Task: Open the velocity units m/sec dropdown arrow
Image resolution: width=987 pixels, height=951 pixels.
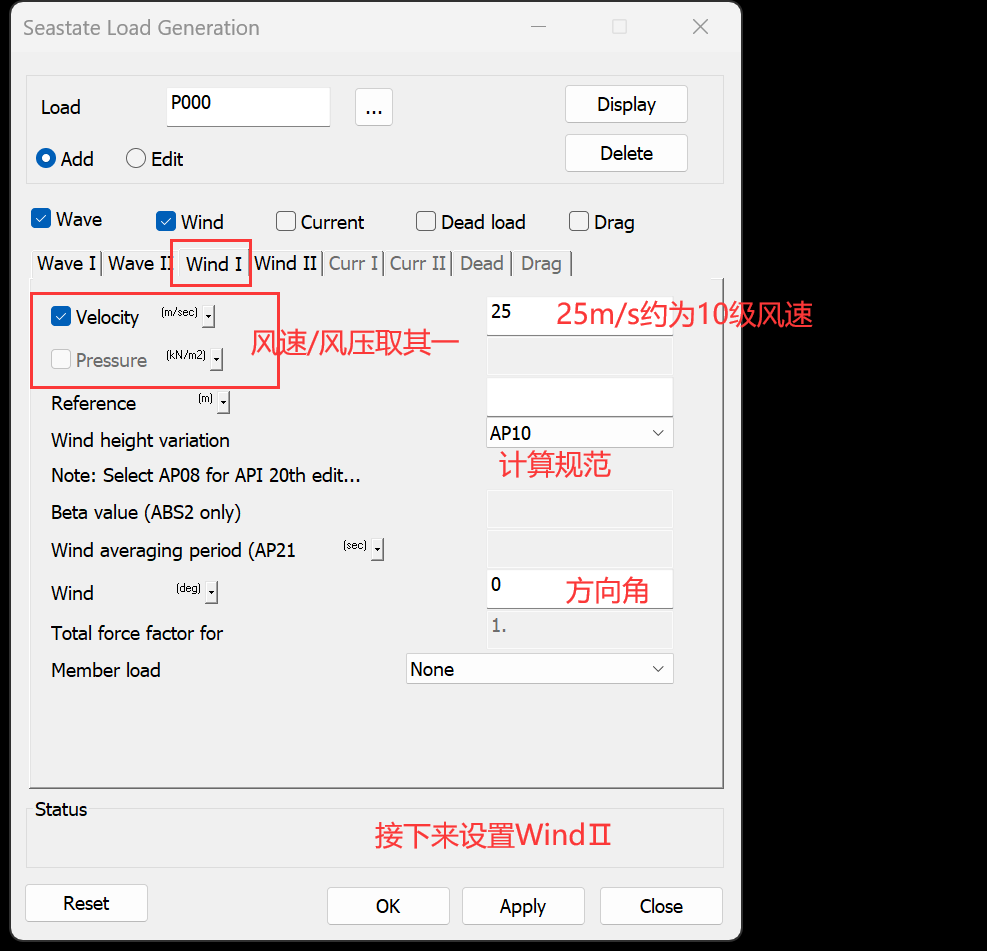Action: (x=208, y=317)
